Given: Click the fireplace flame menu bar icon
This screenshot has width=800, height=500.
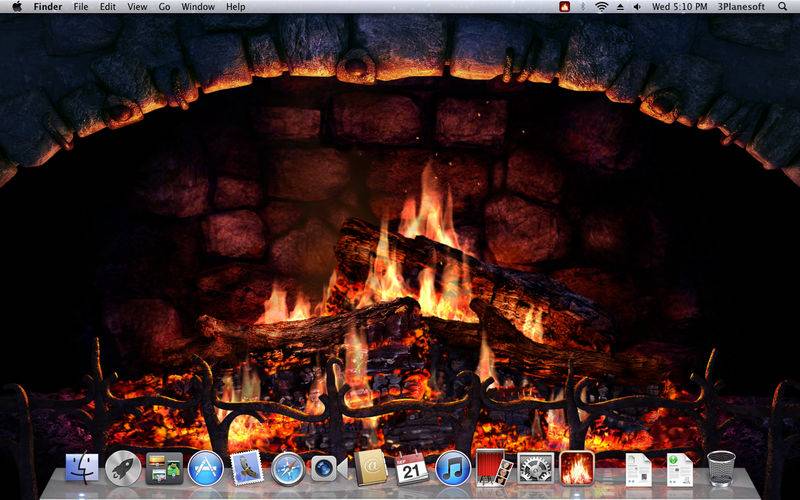Looking at the screenshot, I should 564,7.
